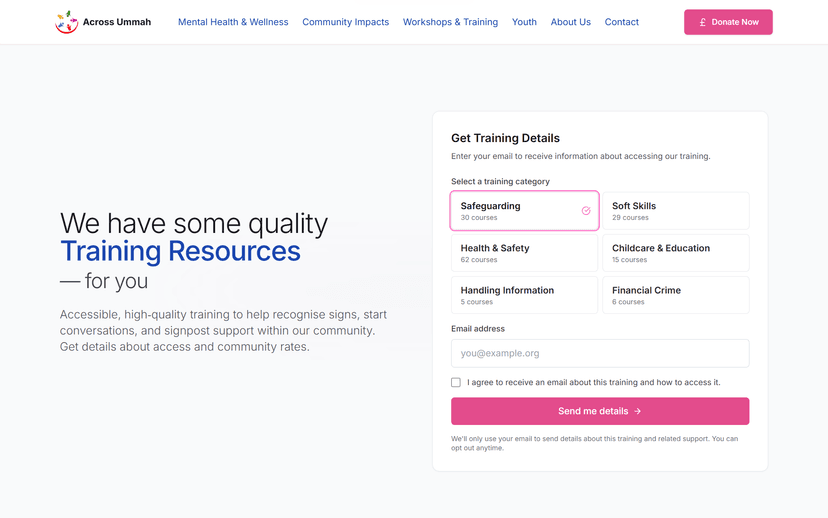Select the Soft Skills category card
The image size is (828, 518).
point(675,211)
